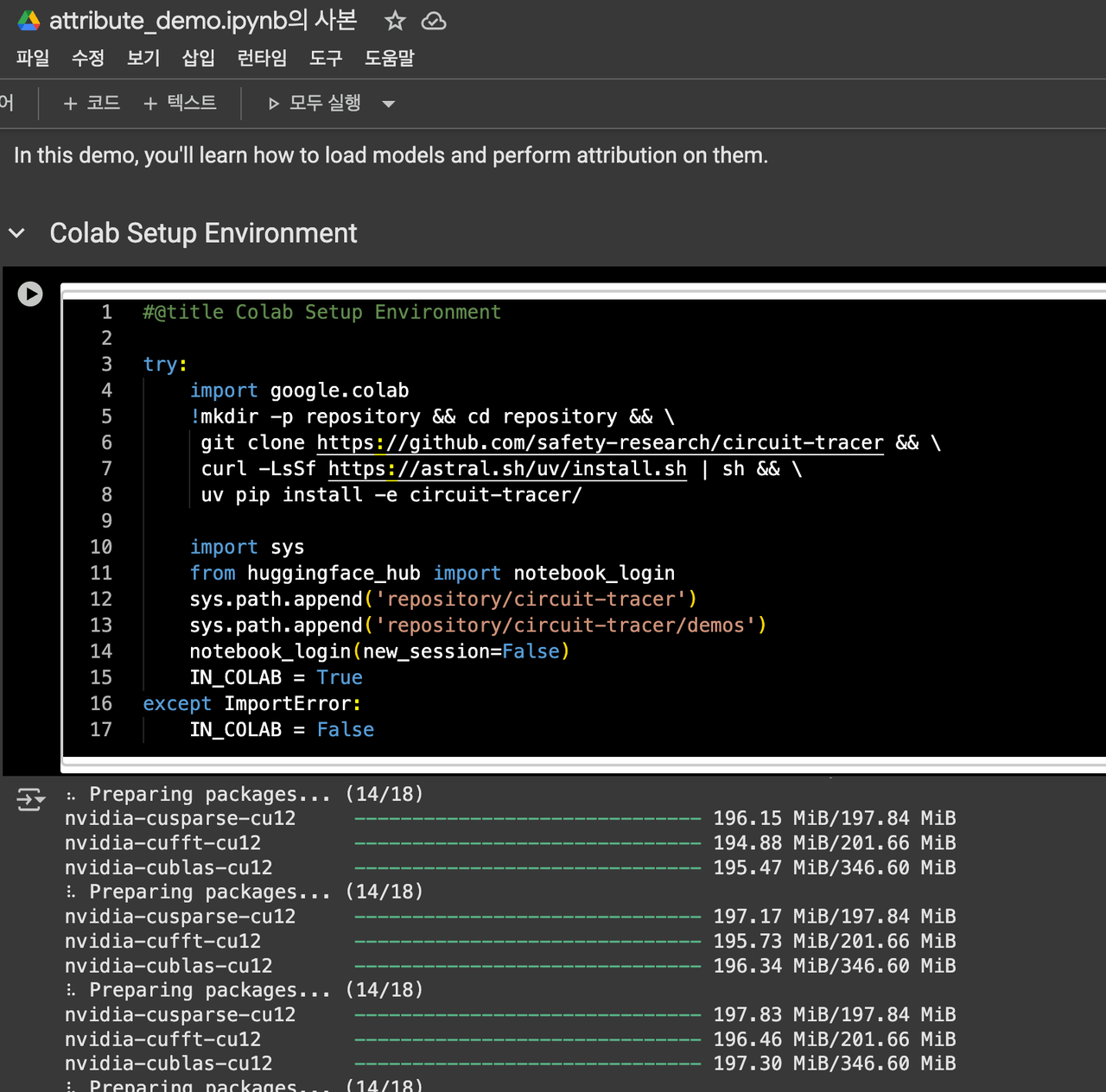This screenshot has height=1092, width=1106.
Task: Click progress bar for 197.83 MiB nvidia-cusparse-cu12
Action: point(528,1015)
